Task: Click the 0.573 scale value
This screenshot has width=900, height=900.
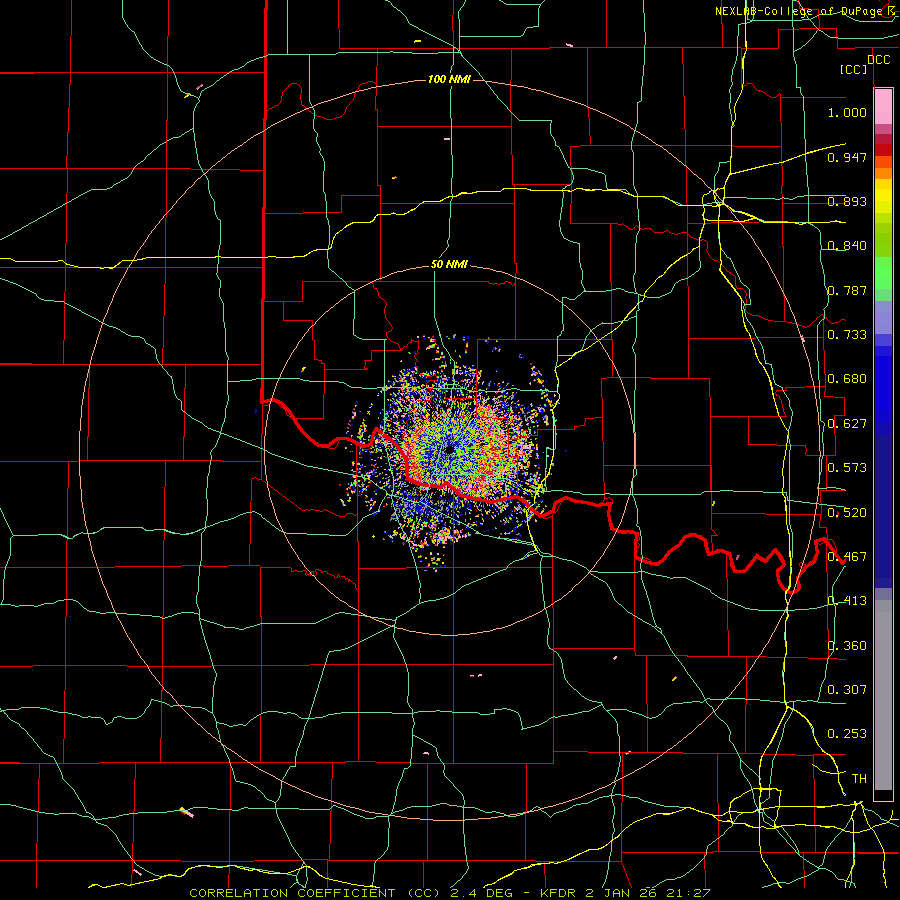Action: [x=847, y=468]
